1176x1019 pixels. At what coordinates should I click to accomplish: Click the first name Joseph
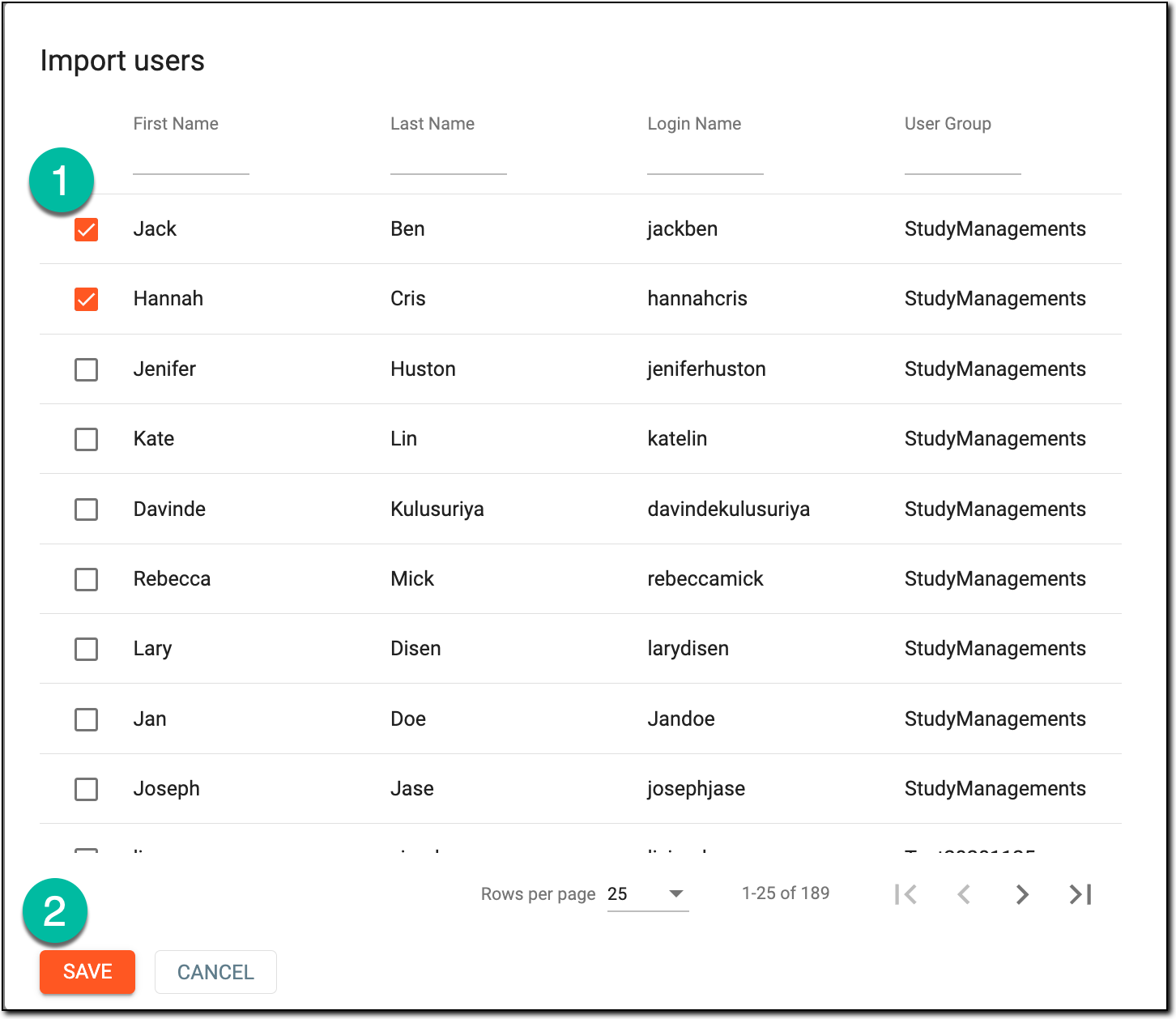(166, 789)
